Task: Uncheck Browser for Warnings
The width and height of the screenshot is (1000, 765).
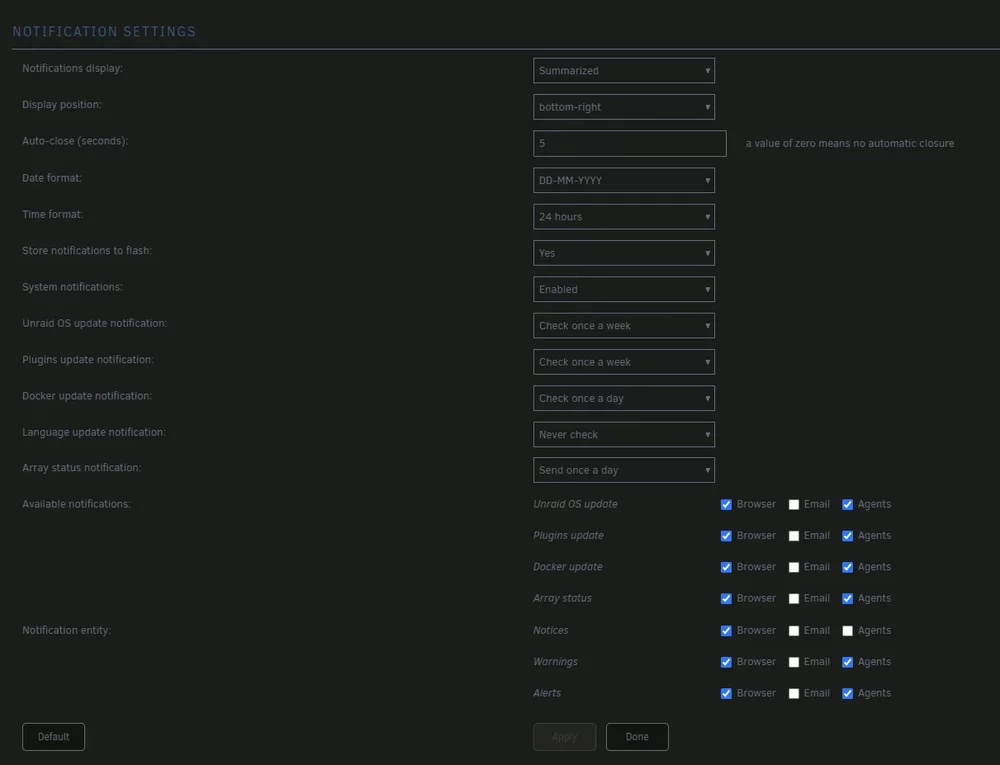Action: click(x=726, y=662)
